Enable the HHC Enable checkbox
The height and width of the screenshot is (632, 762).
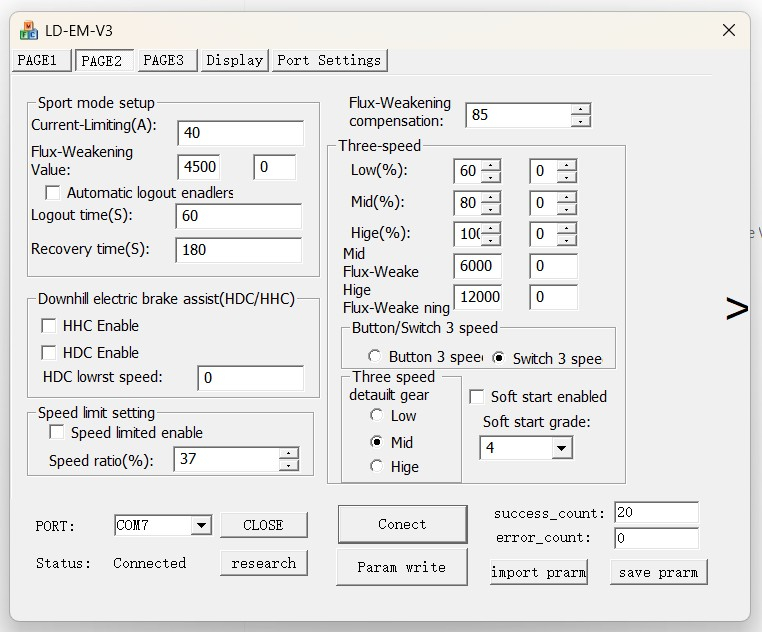tap(48, 326)
